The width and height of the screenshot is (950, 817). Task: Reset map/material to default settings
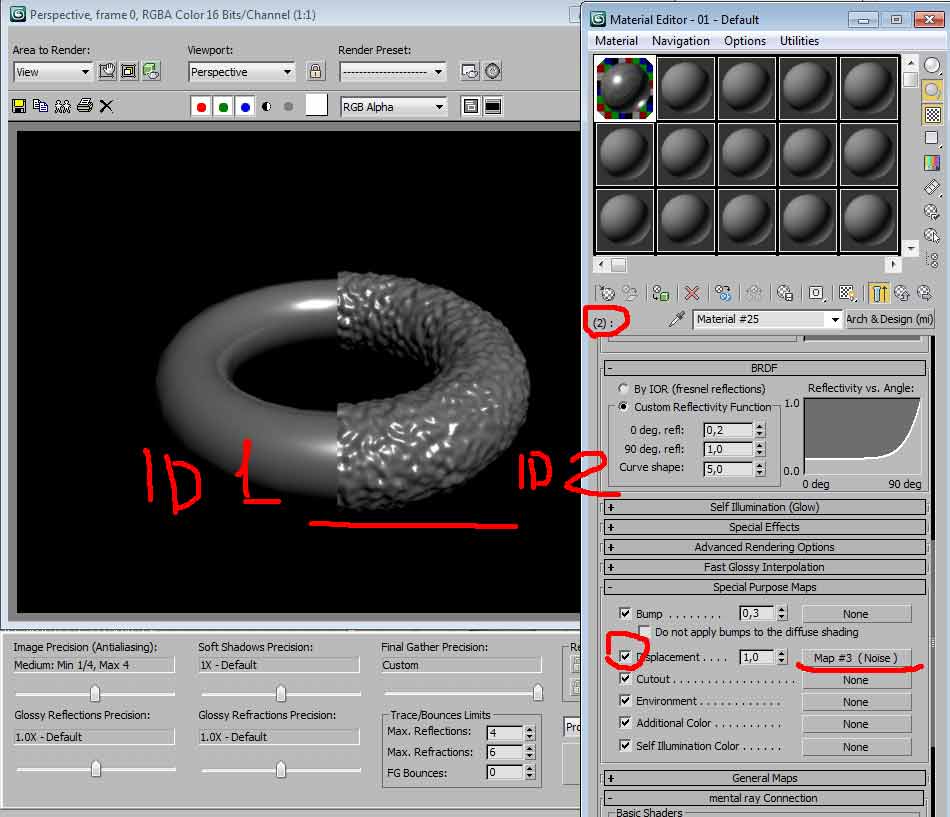(691, 293)
